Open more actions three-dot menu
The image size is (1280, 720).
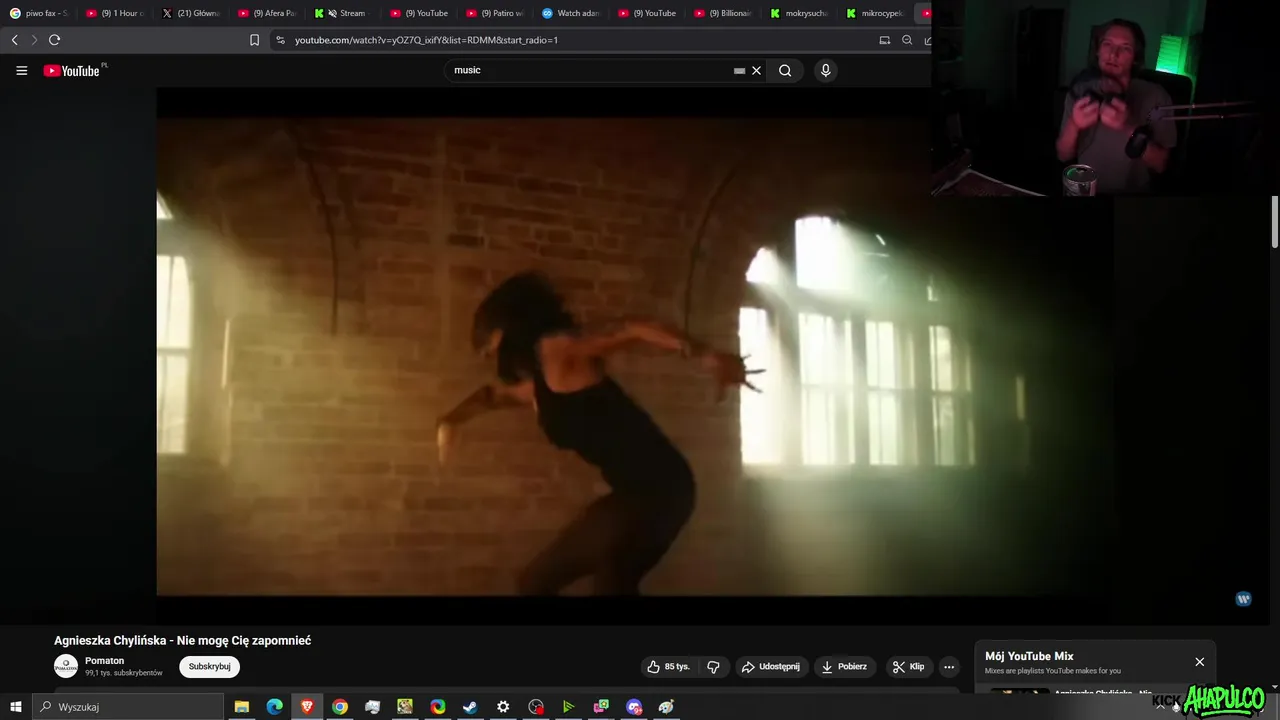point(949,667)
